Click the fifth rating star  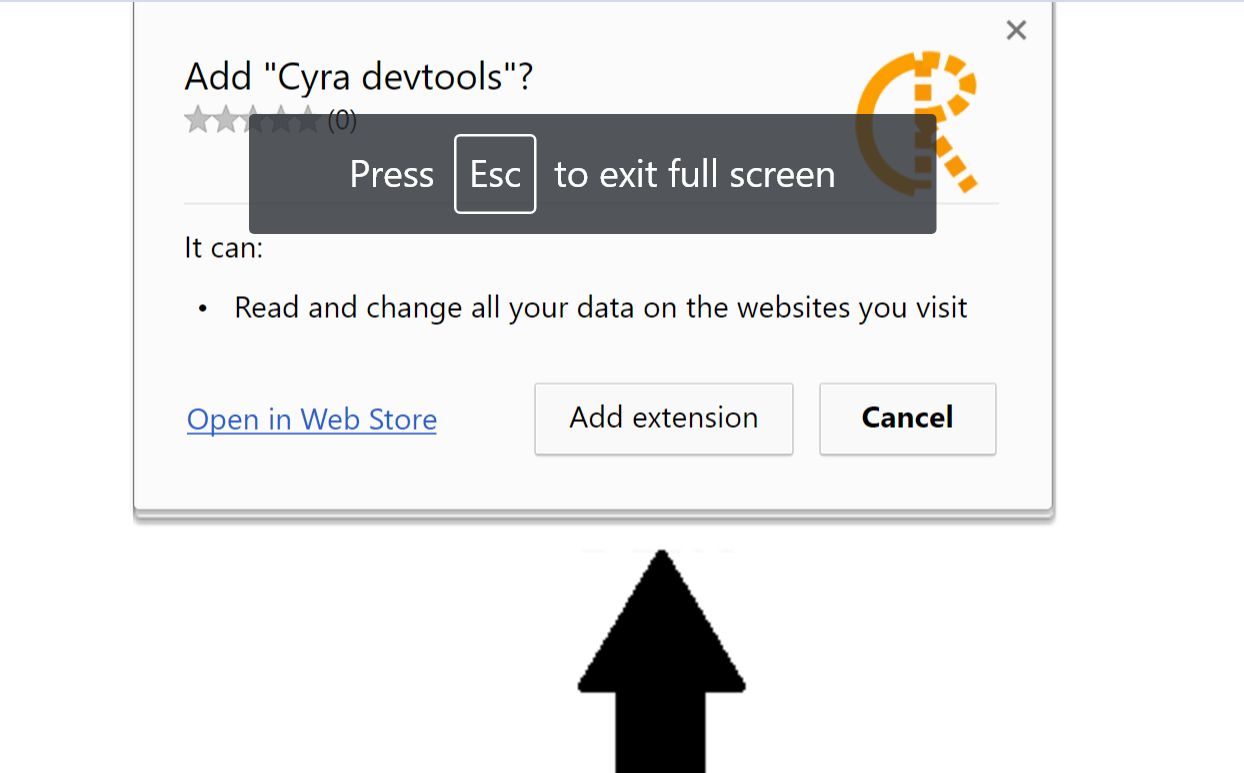(x=308, y=109)
